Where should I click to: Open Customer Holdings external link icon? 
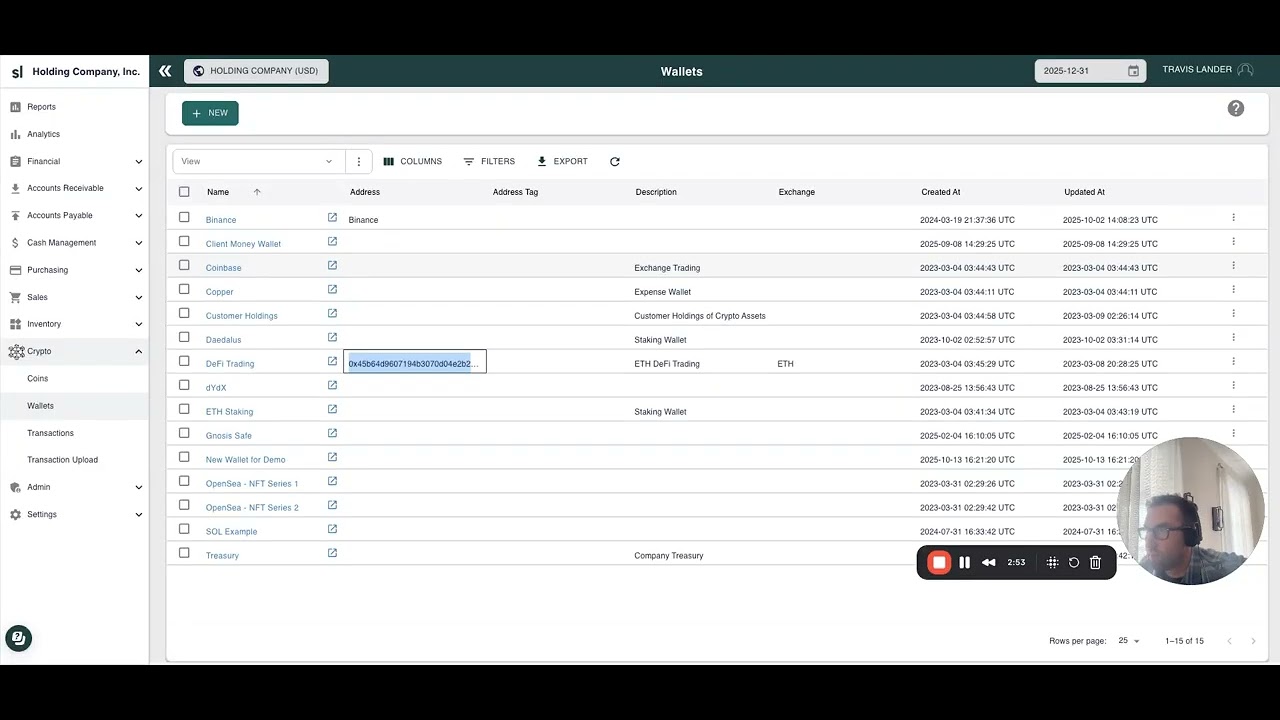332,313
